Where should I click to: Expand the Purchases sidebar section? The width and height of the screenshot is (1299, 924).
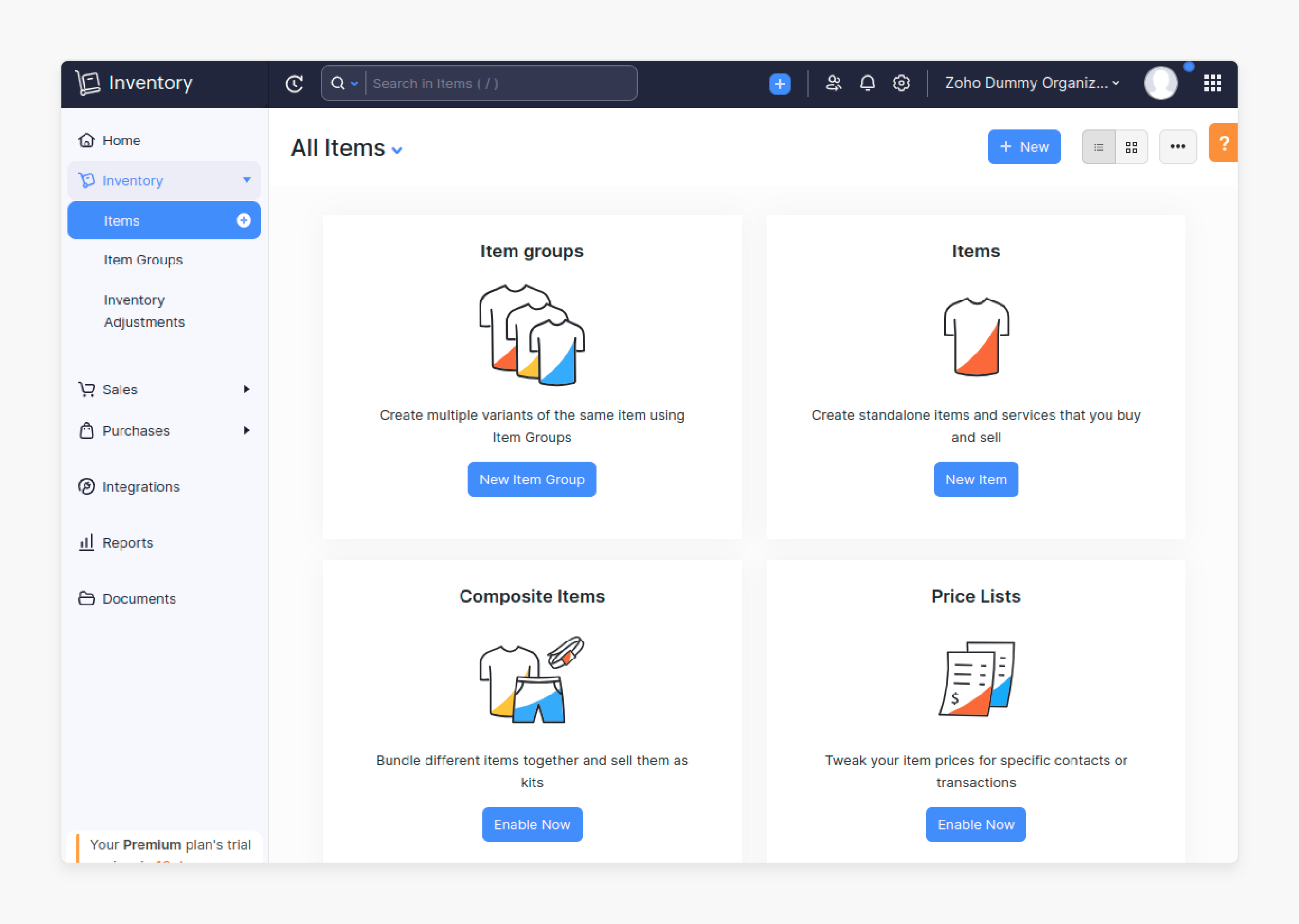point(247,430)
